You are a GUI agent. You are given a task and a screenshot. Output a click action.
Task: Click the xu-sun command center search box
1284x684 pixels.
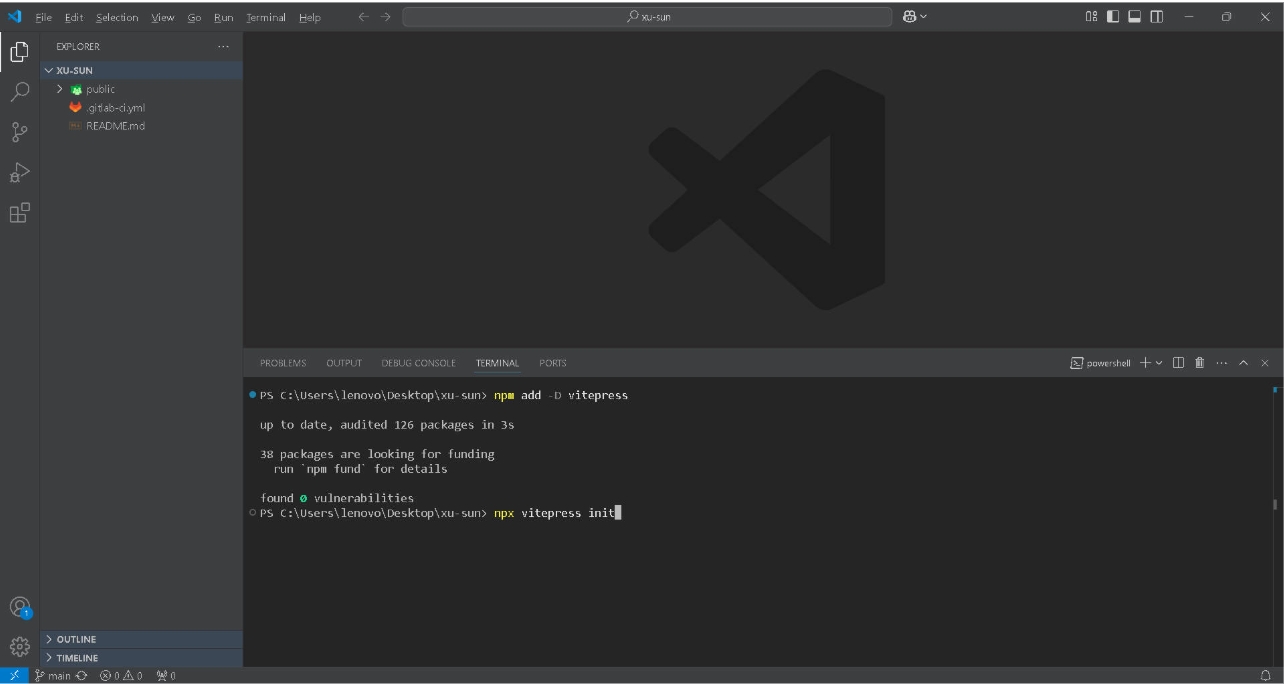coord(647,17)
